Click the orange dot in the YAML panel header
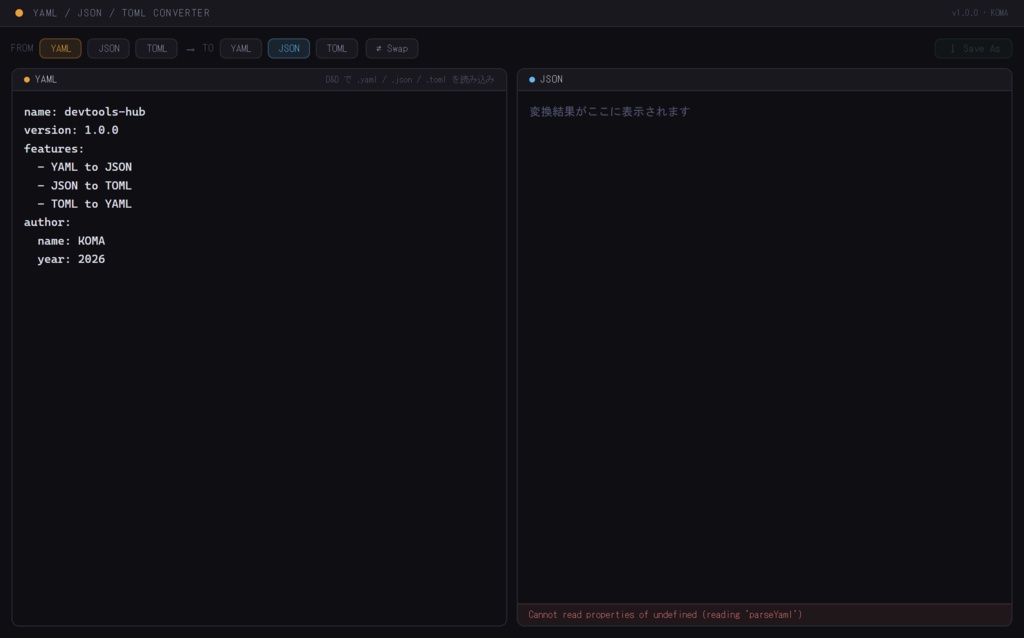This screenshot has width=1024, height=638. (x=27, y=80)
